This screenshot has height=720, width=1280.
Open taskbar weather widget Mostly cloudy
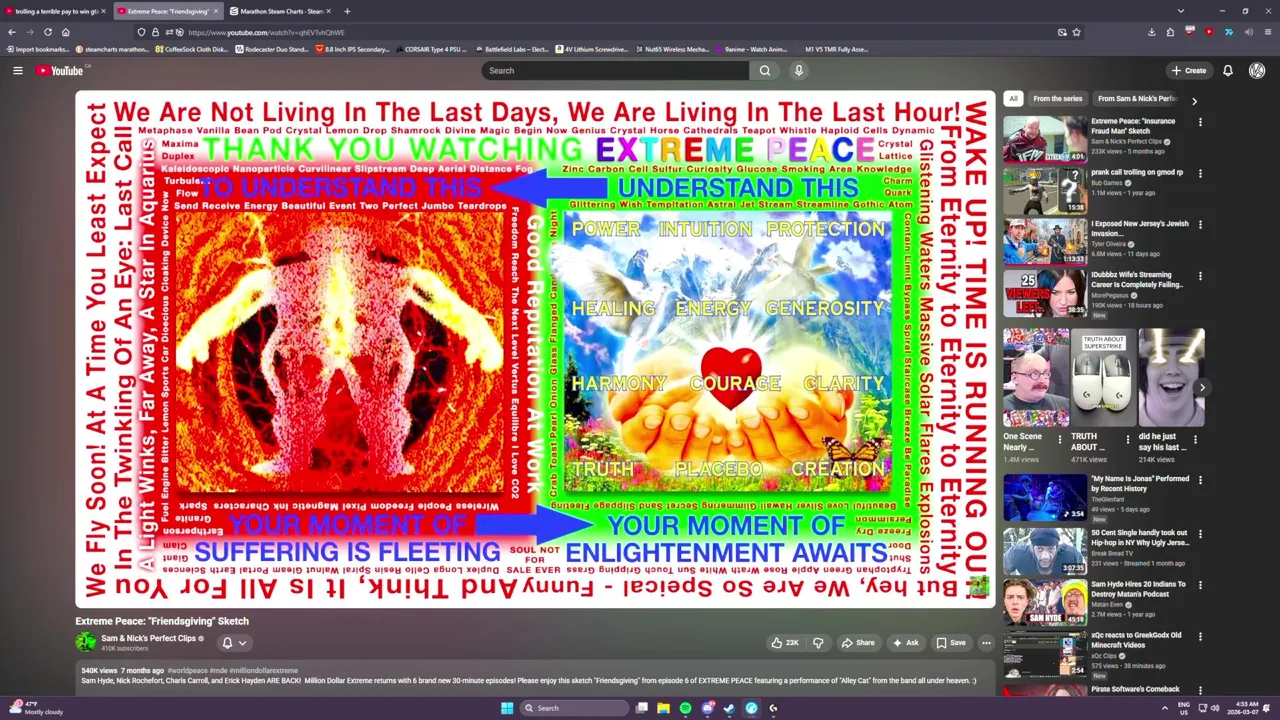click(x=34, y=708)
